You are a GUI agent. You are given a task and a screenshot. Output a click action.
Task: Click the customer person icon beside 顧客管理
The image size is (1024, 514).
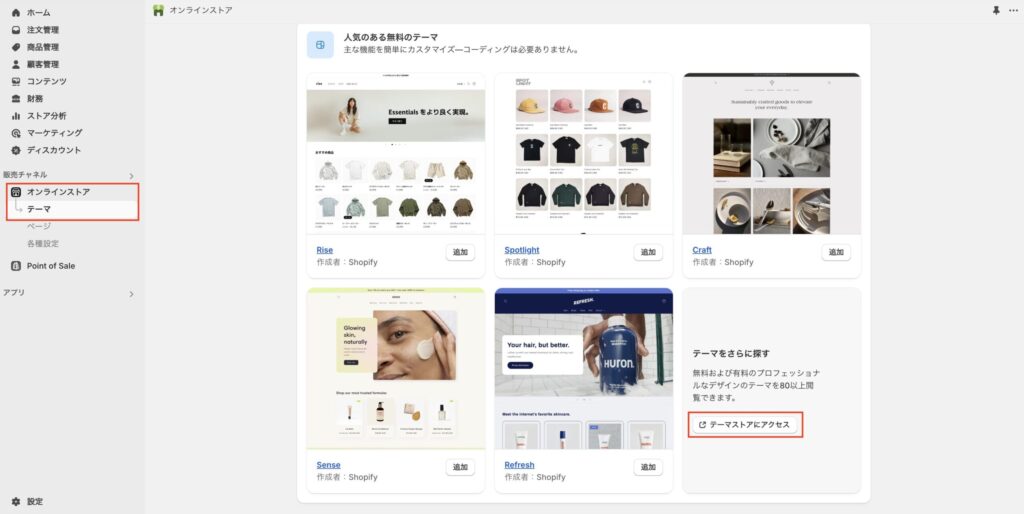pos(16,64)
